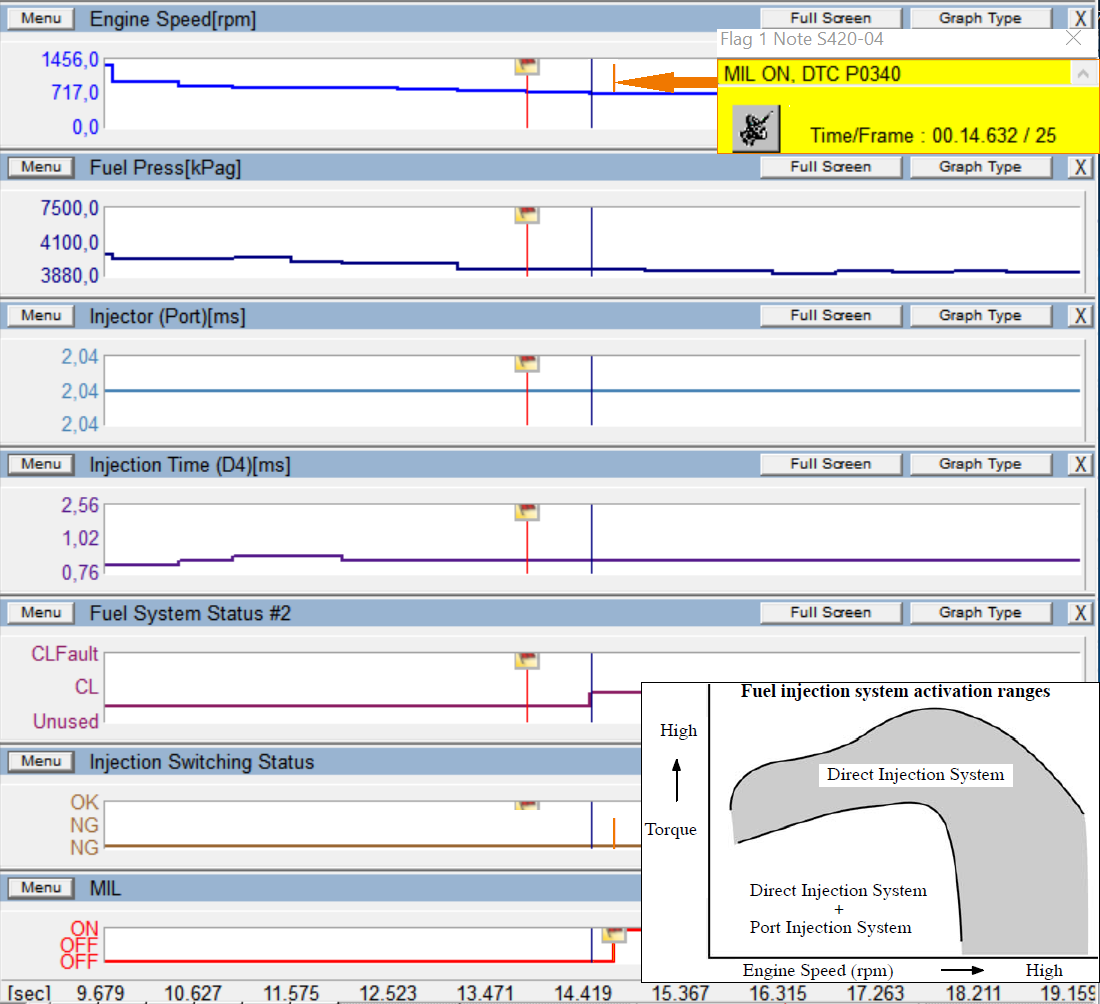Select the flag icon in Injection Time (D4) graph
Image resolution: width=1100 pixels, height=1004 pixels.
pos(527,512)
